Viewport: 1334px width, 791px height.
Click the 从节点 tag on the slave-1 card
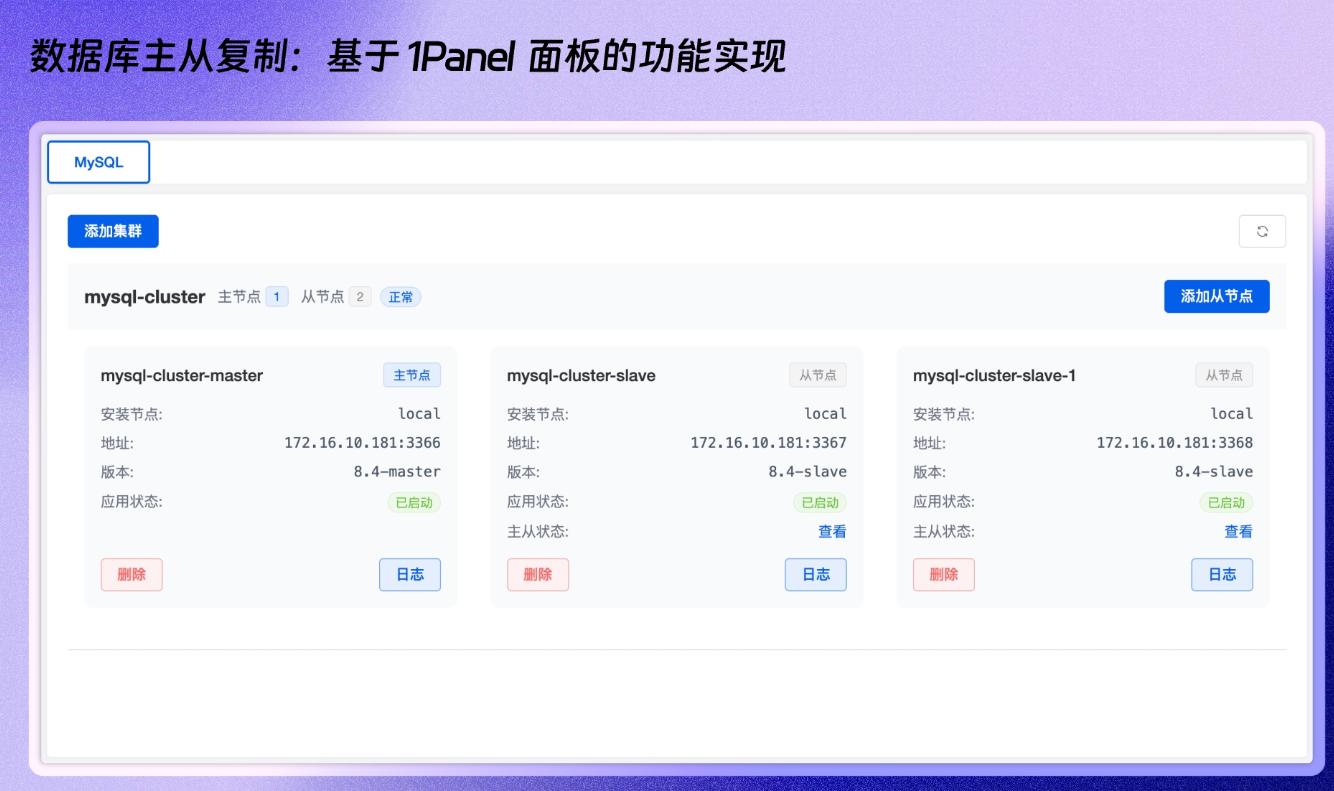pos(1224,375)
